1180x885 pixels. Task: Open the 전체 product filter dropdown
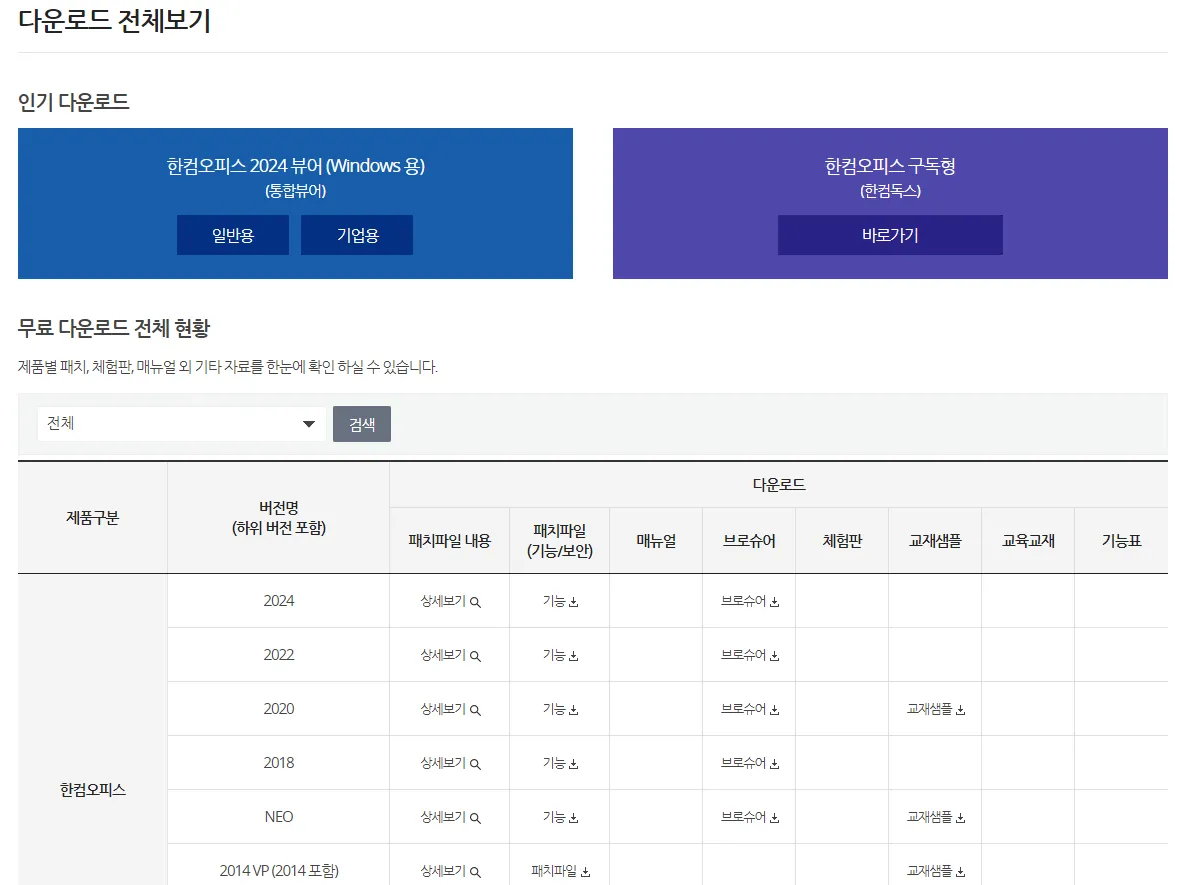pyautogui.click(x=180, y=424)
